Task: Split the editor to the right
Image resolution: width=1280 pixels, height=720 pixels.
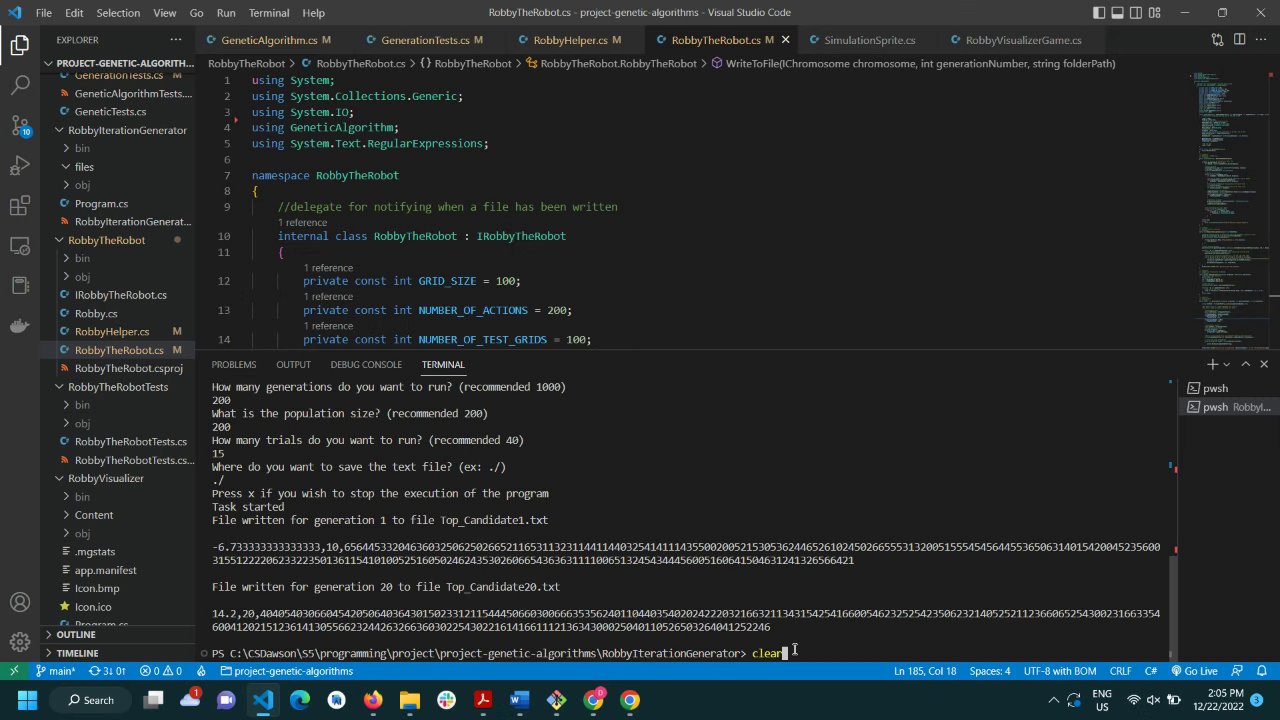Action: point(1240,40)
